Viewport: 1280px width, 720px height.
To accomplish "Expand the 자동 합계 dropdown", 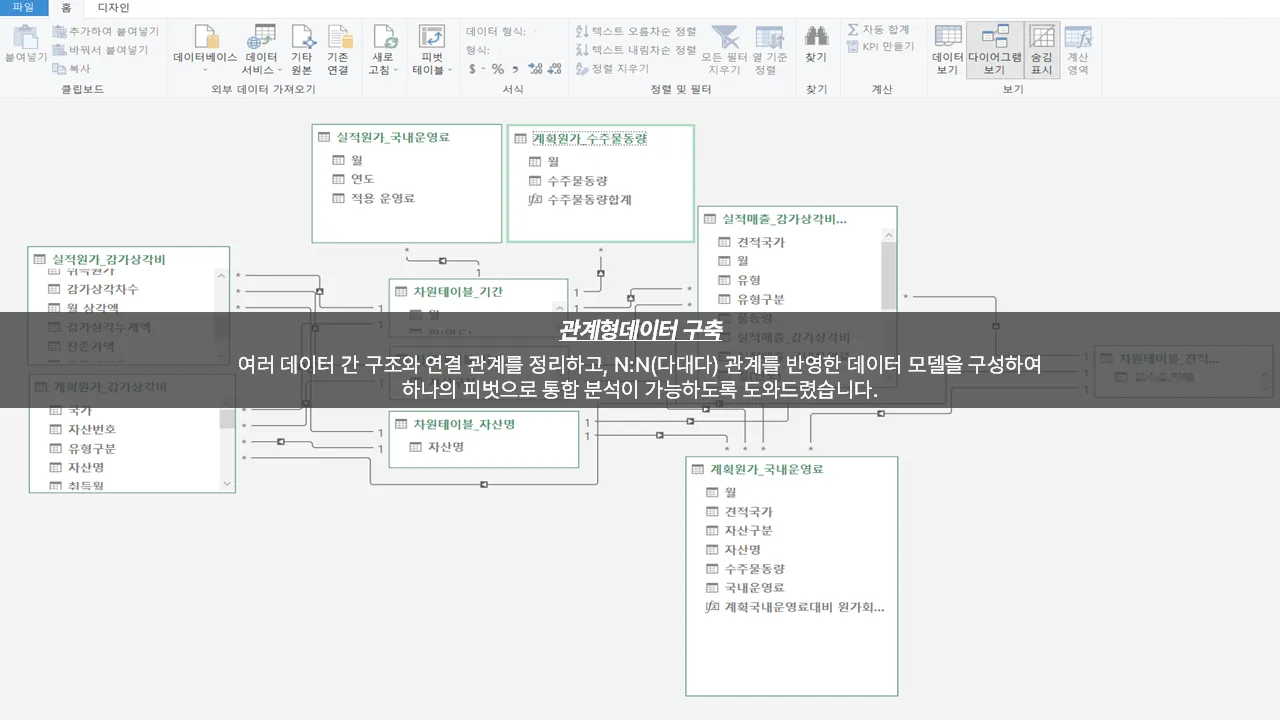I will (880, 30).
